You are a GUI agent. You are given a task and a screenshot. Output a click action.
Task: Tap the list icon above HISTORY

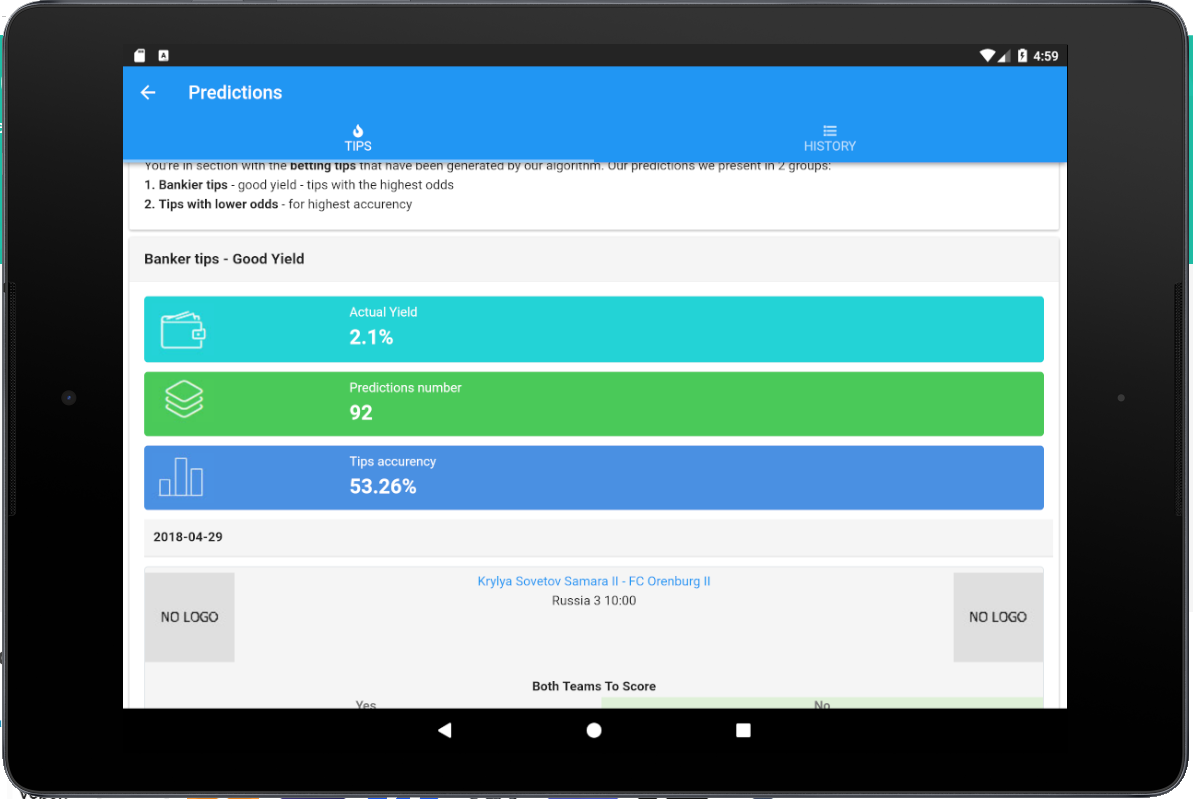(830, 131)
